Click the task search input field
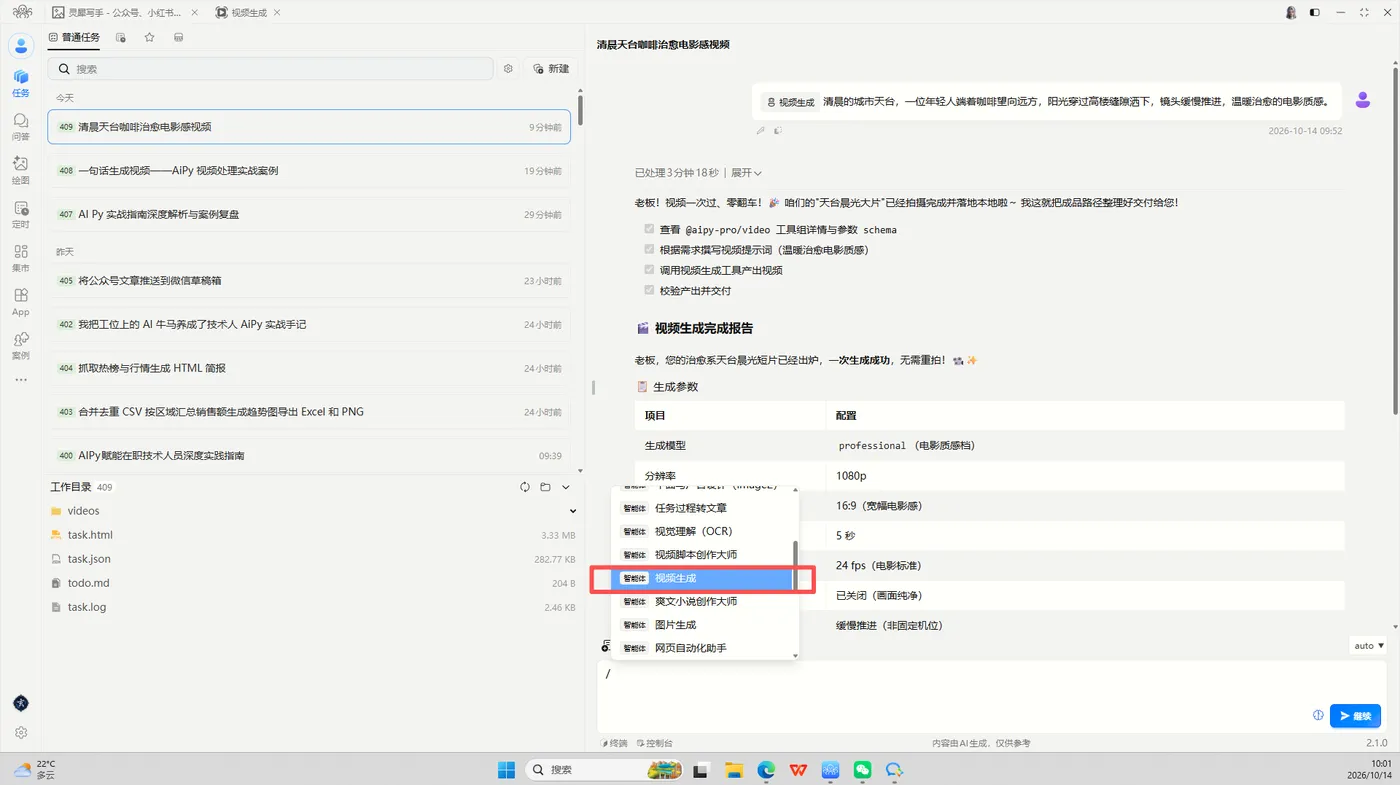This screenshot has width=1400, height=785. [270, 69]
